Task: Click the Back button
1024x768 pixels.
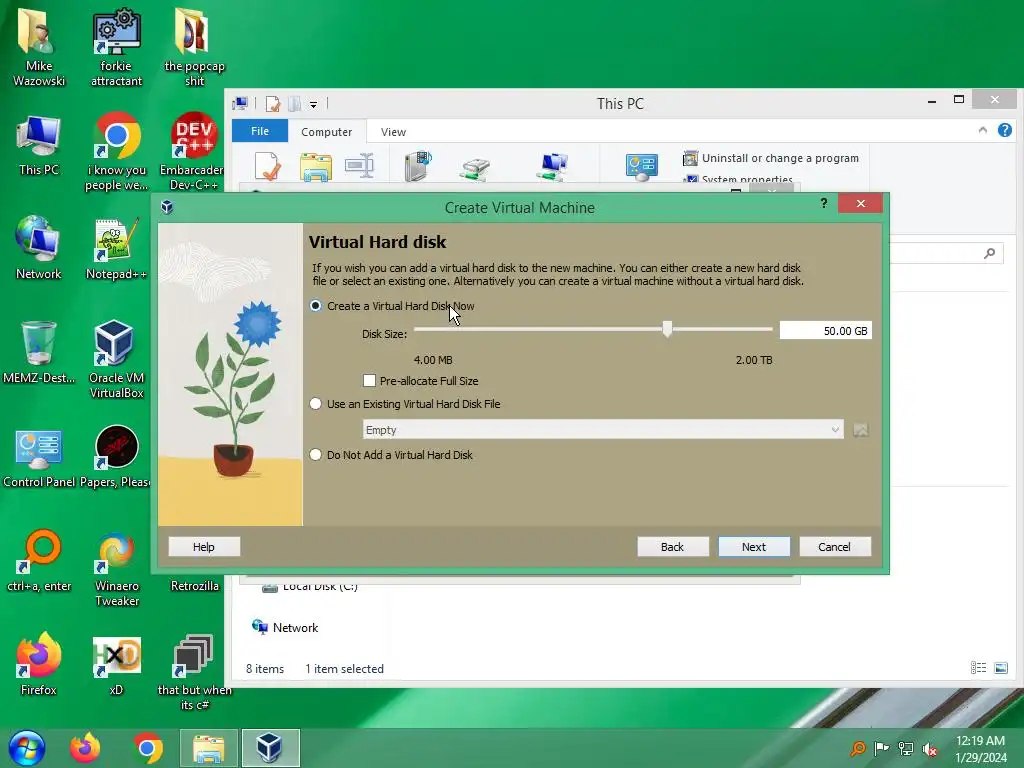Action: click(673, 547)
